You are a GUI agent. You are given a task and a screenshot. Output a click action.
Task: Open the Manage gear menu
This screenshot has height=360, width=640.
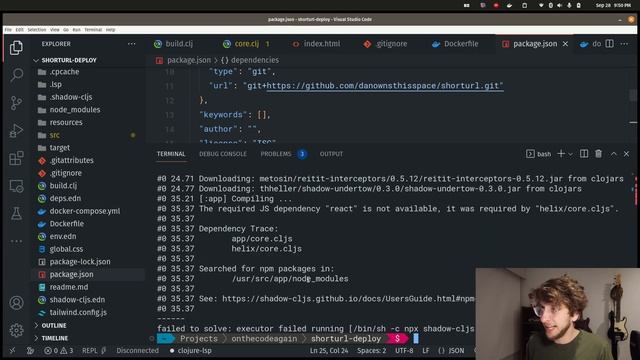16,330
